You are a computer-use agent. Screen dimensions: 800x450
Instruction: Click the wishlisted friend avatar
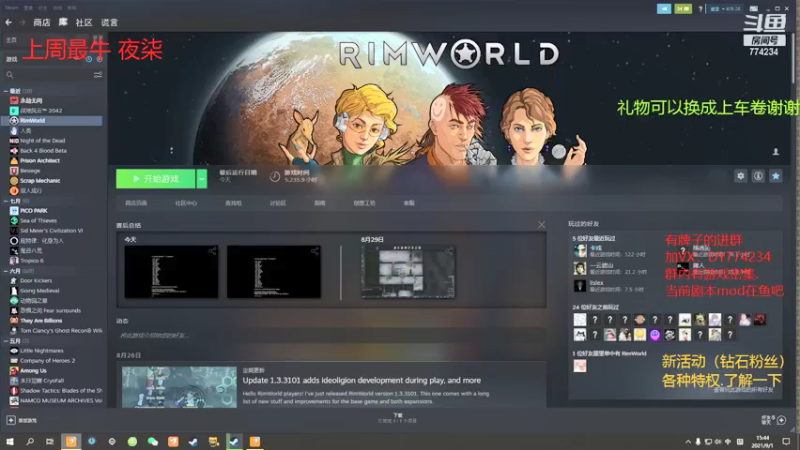[x=580, y=365]
